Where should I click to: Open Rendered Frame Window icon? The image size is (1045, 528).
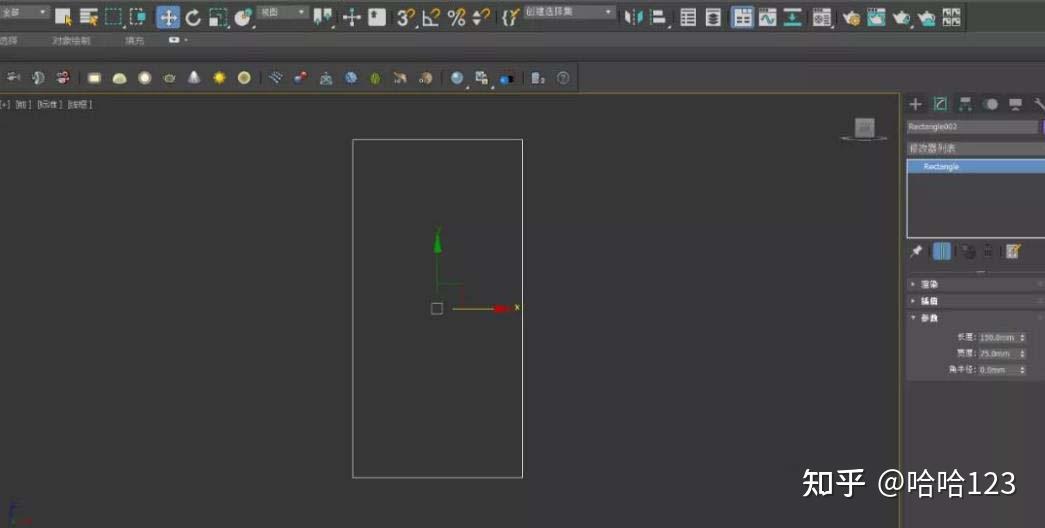coord(876,17)
